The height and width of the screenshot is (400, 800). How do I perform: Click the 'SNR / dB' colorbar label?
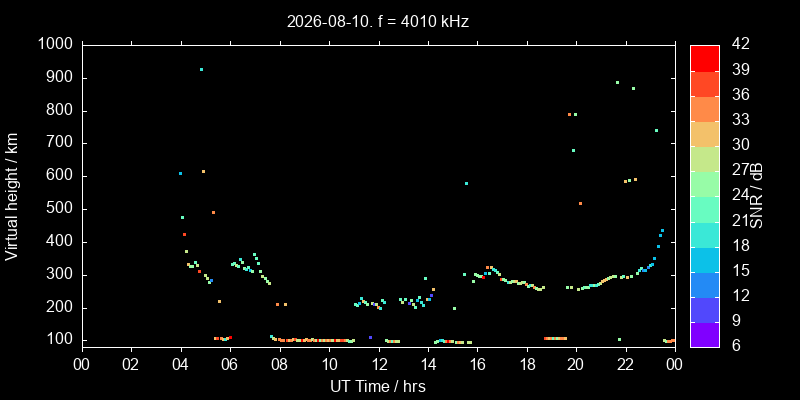[x=757, y=196]
